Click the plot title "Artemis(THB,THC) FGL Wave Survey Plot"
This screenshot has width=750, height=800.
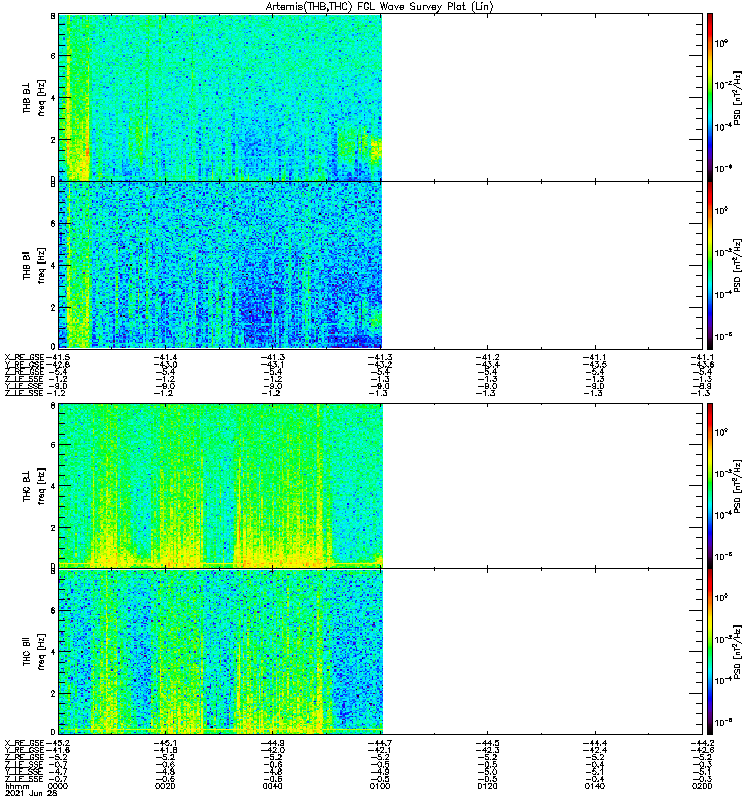(x=380, y=6)
